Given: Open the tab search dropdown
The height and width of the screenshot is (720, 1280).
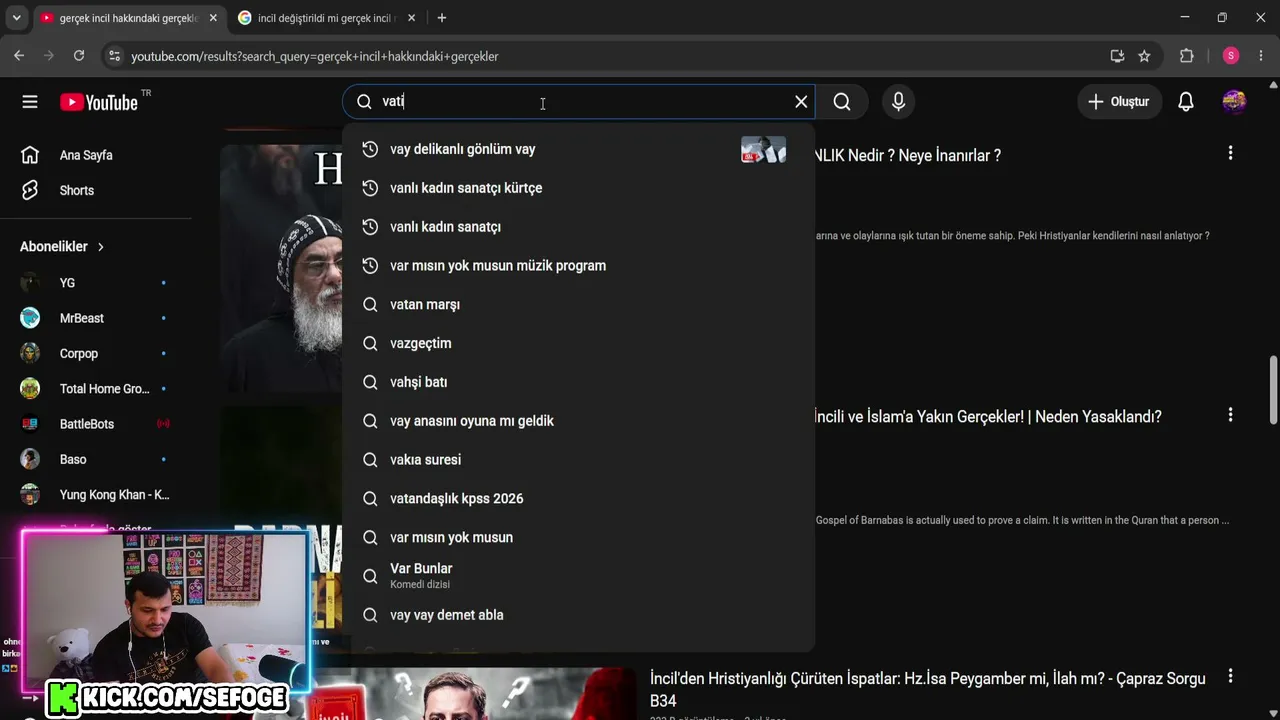Looking at the screenshot, I should (x=16, y=18).
